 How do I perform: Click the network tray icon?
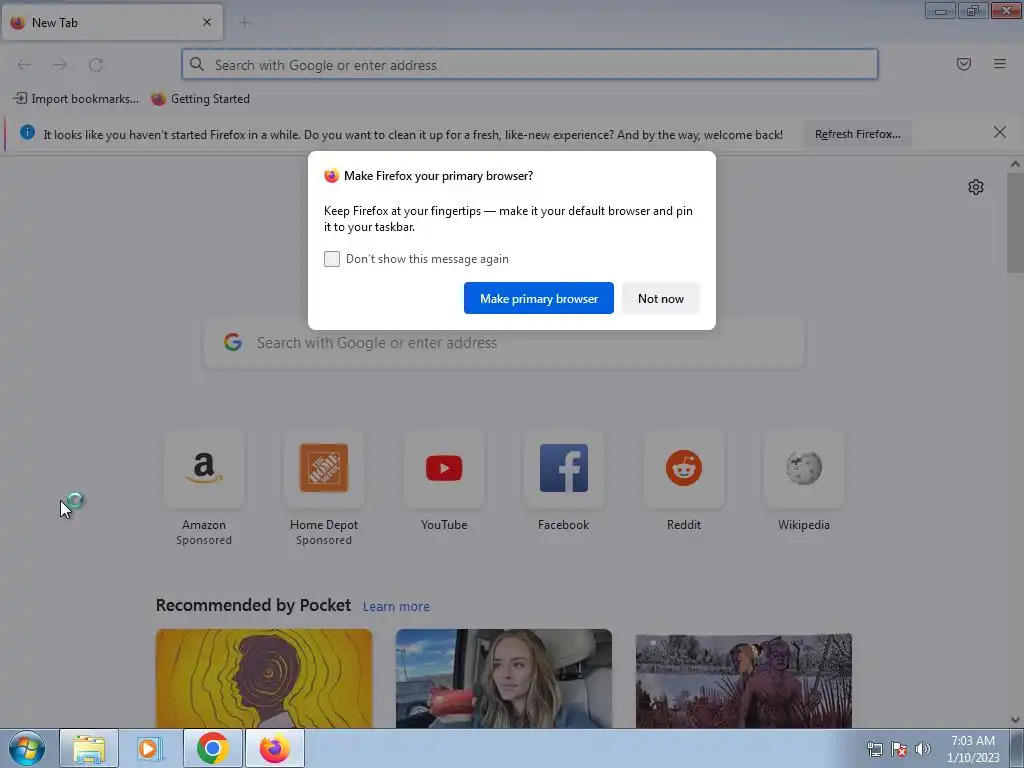[x=874, y=749]
